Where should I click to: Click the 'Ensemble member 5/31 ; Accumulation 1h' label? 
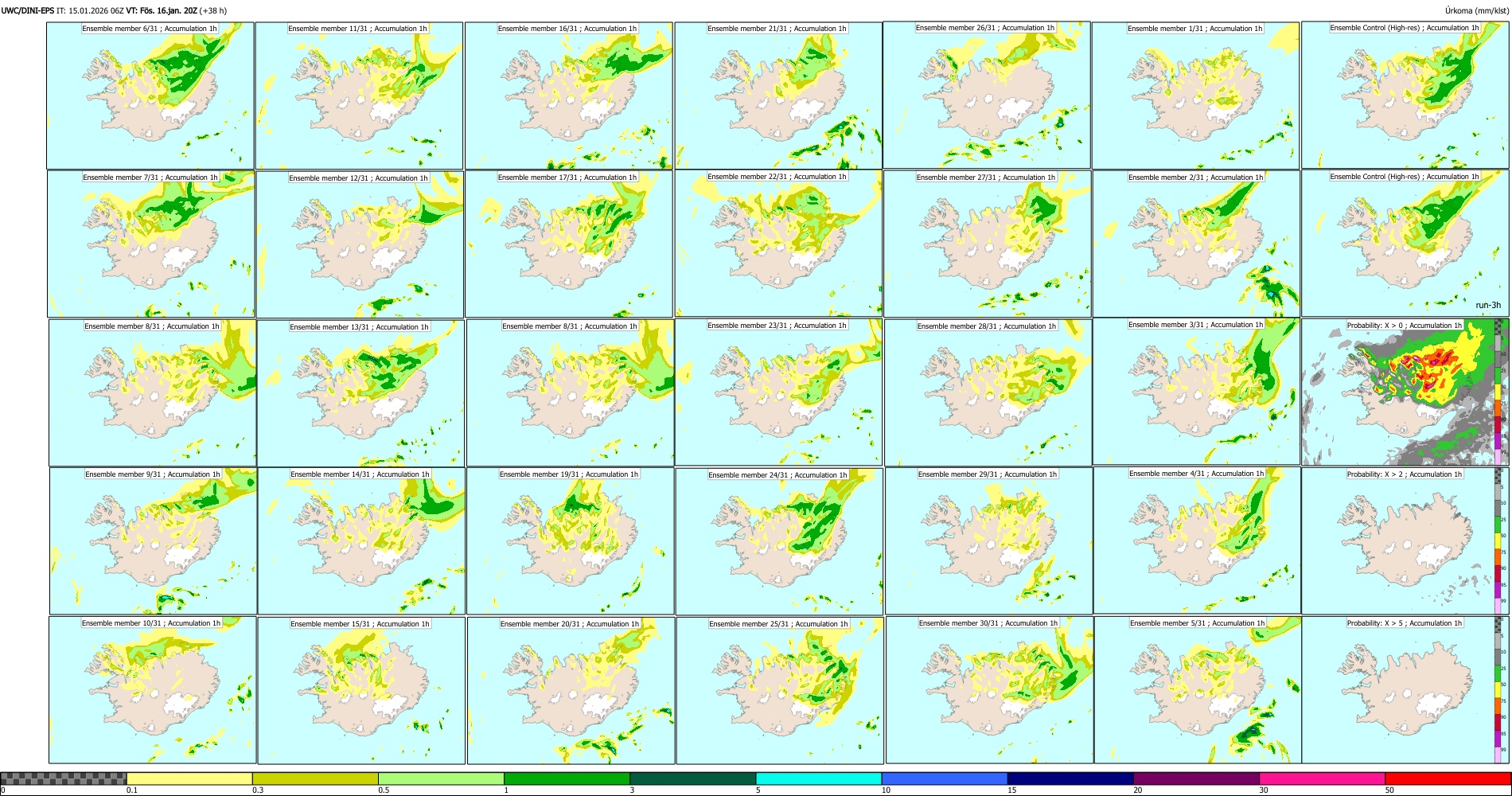point(1197,623)
